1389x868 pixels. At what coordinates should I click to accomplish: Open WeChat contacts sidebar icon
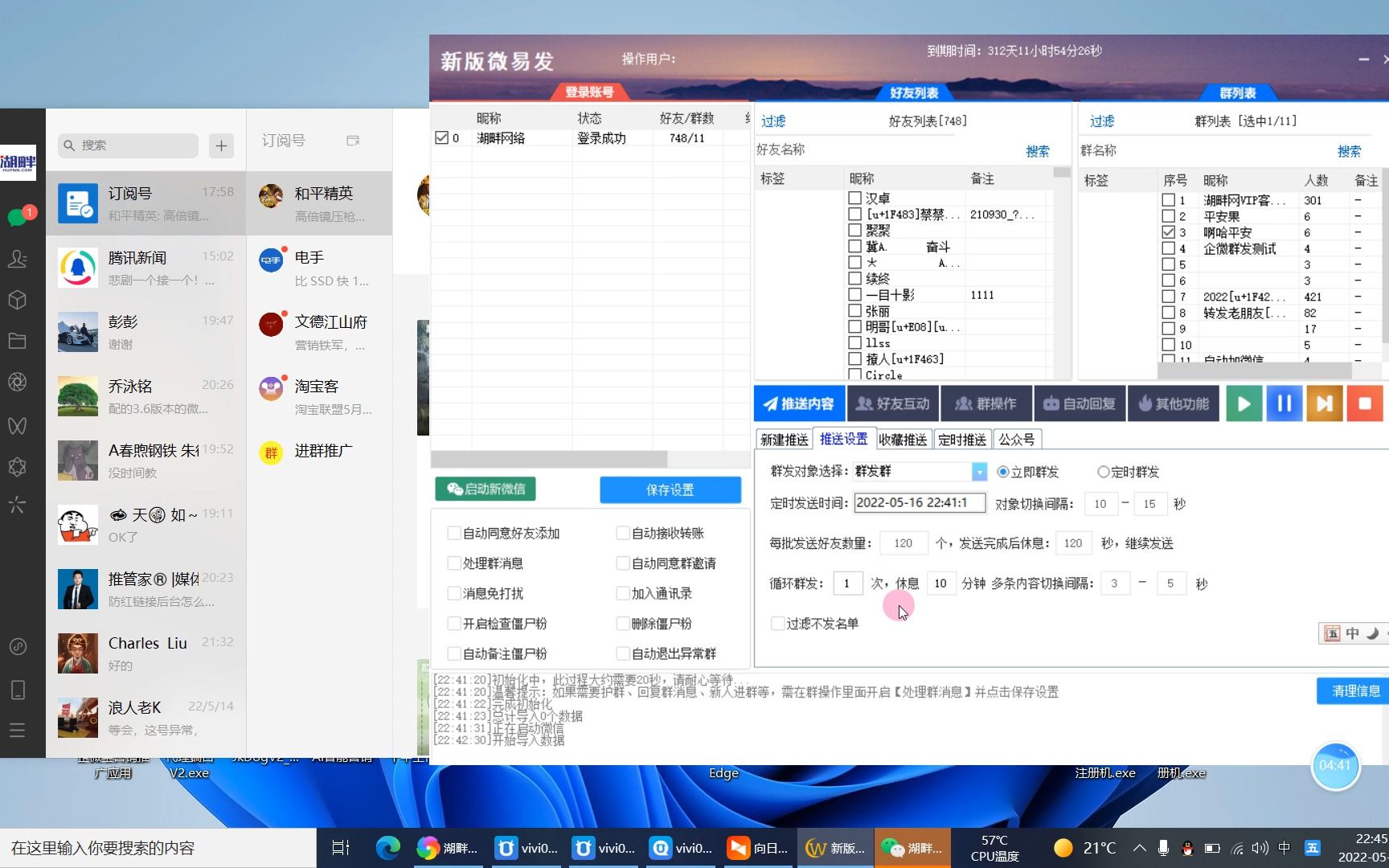[x=18, y=259]
